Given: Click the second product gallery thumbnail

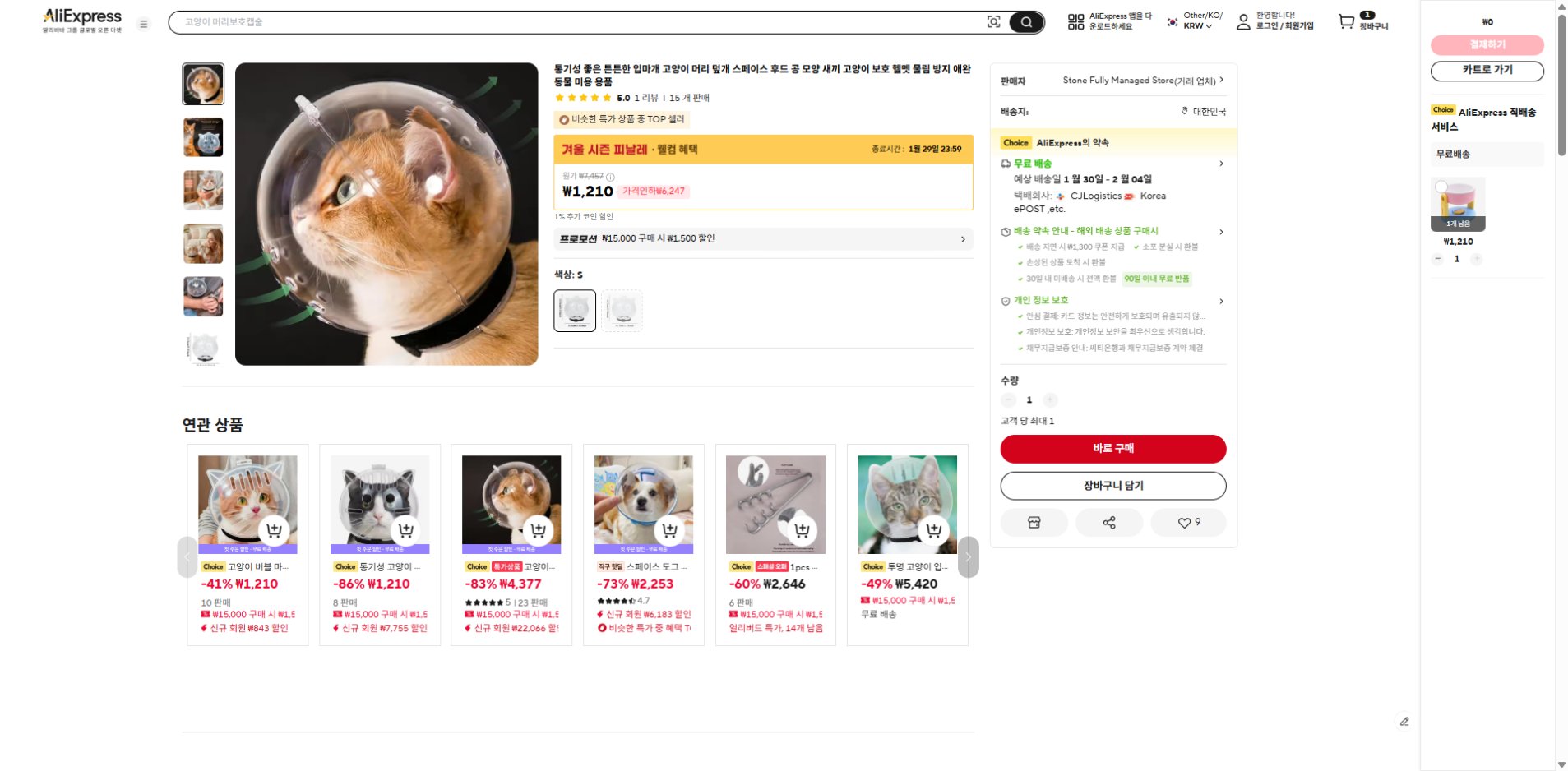Looking at the screenshot, I should tap(203, 137).
